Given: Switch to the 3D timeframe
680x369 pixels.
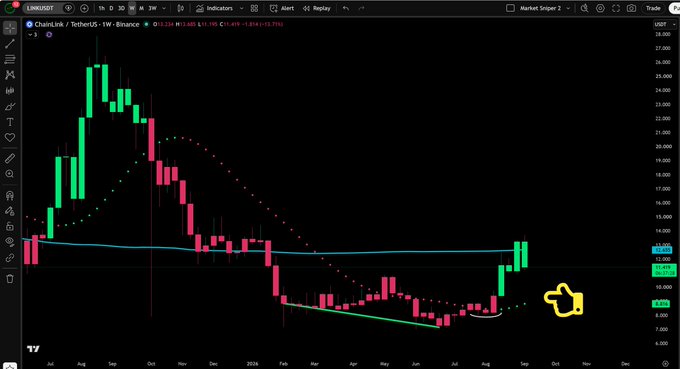Looking at the screenshot, I should click(x=121, y=8).
